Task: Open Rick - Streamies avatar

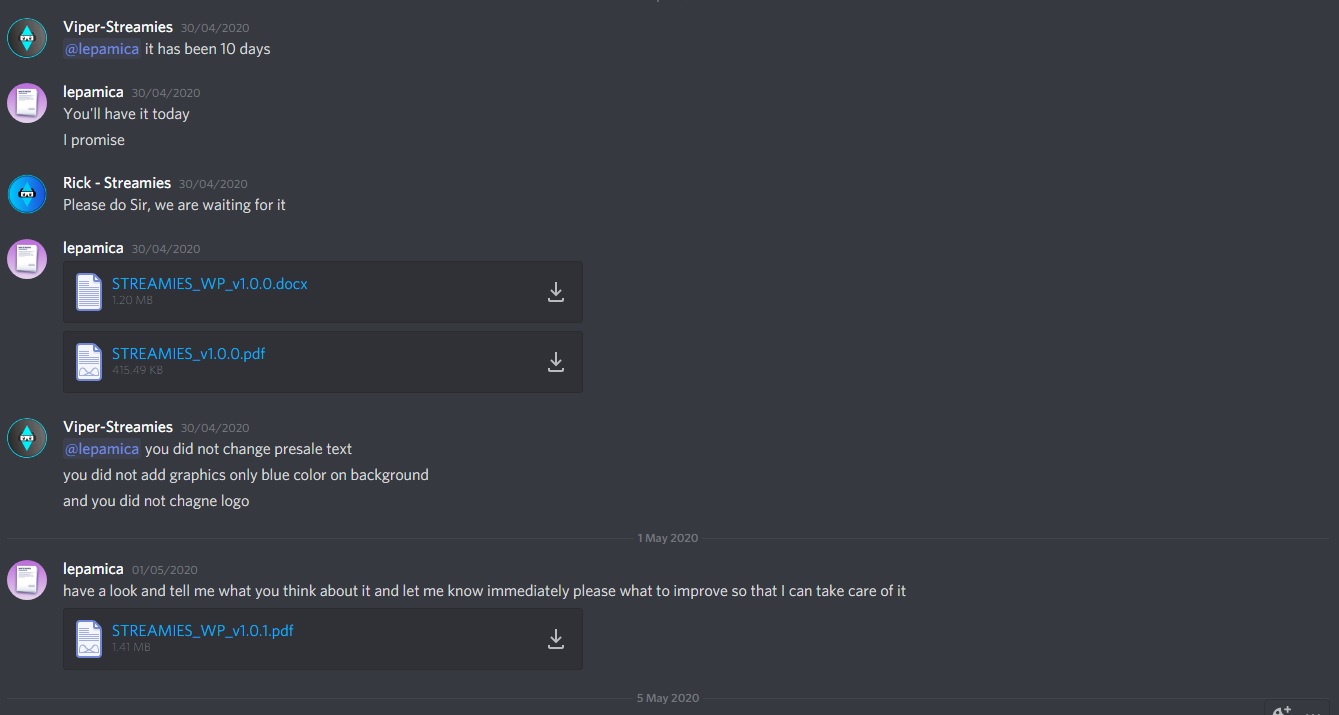Action: click(27, 194)
